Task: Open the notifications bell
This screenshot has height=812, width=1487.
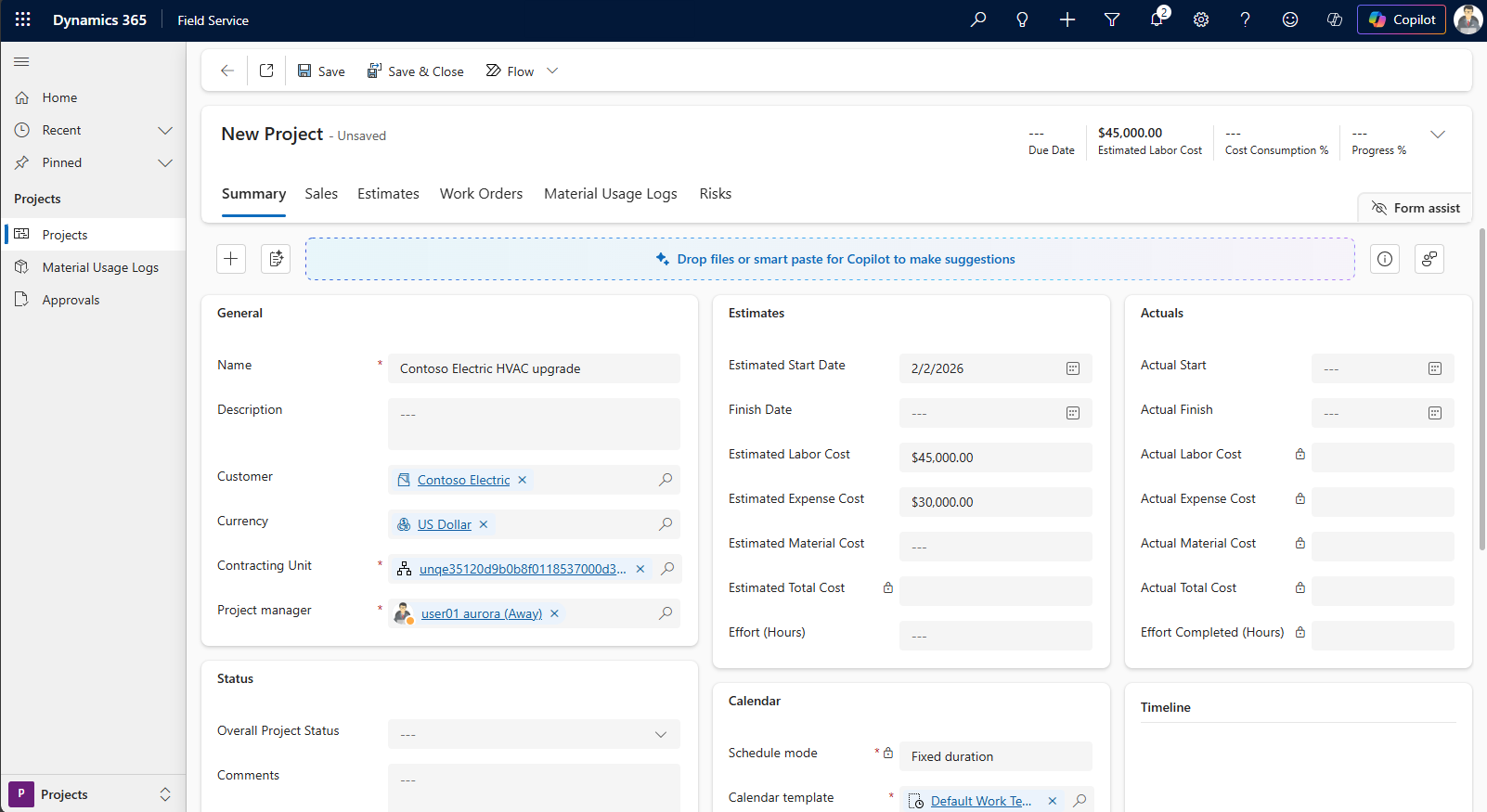Action: (x=1157, y=19)
